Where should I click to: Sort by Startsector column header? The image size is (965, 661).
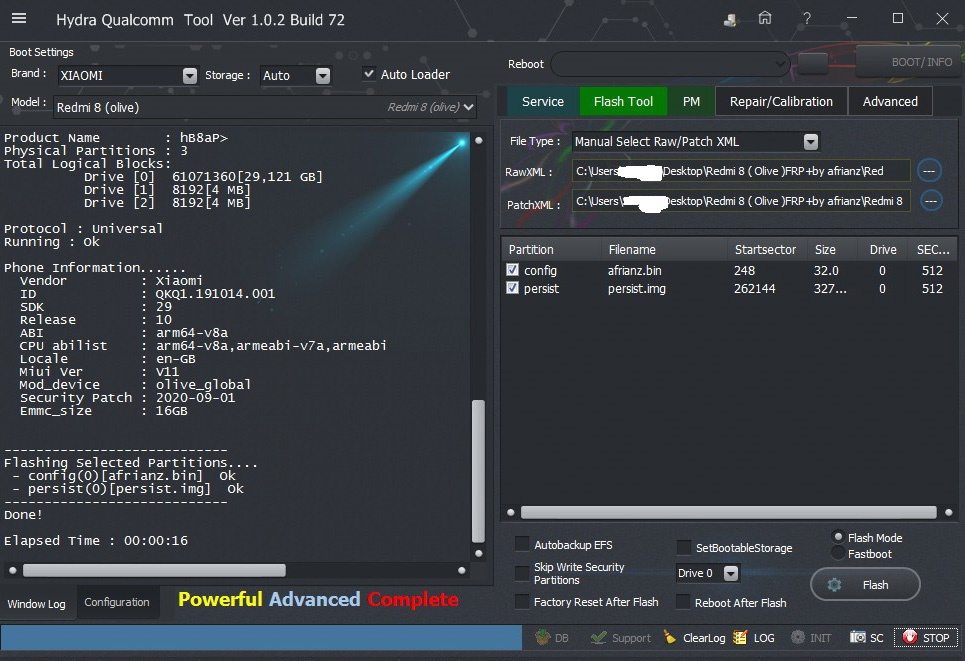click(766, 249)
